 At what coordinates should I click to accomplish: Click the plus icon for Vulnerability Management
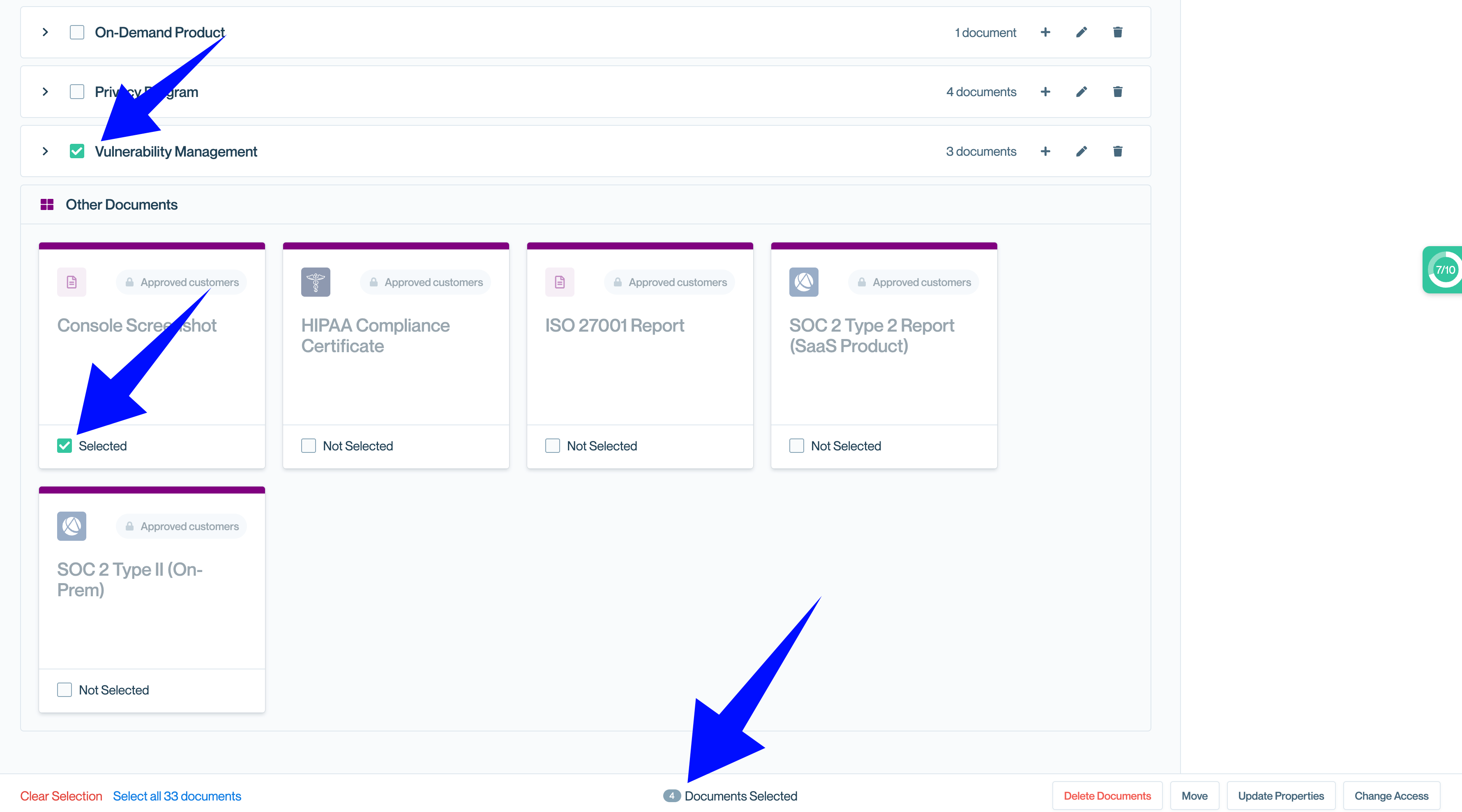click(1045, 152)
